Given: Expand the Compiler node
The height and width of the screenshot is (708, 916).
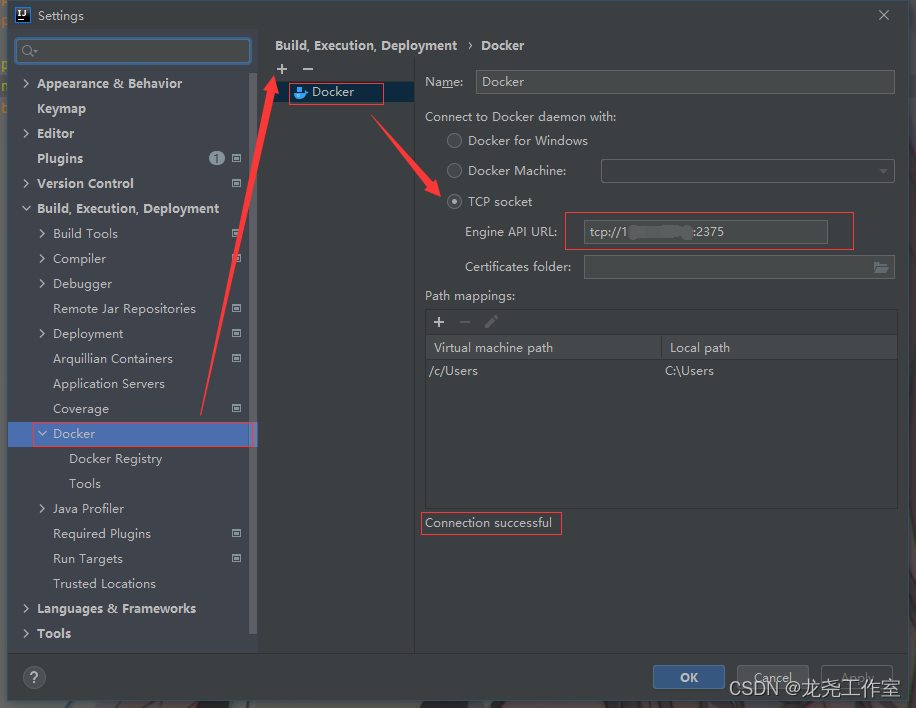Looking at the screenshot, I should click(42, 259).
